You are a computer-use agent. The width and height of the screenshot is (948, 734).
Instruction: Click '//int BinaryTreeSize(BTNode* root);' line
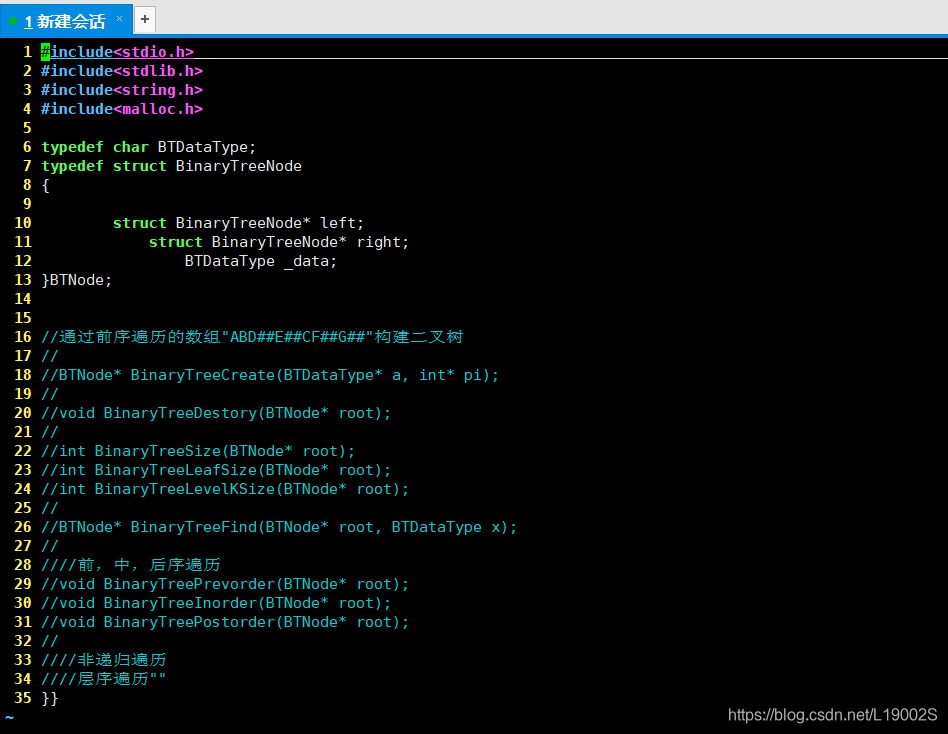(198, 451)
